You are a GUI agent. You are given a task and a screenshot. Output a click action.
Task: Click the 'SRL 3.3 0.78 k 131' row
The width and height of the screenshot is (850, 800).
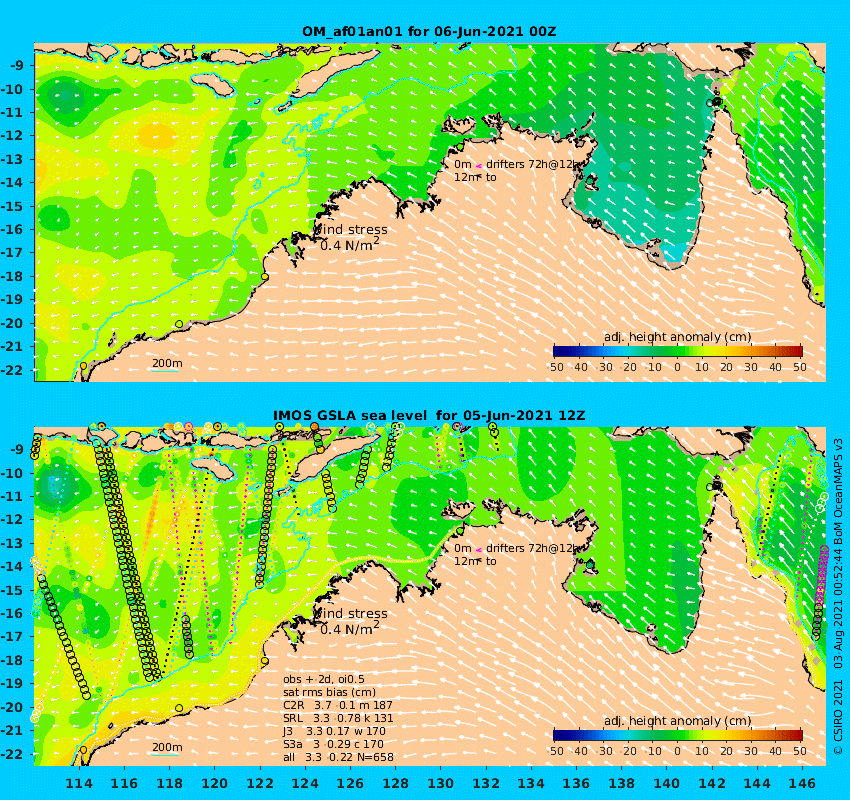(338, 718)
